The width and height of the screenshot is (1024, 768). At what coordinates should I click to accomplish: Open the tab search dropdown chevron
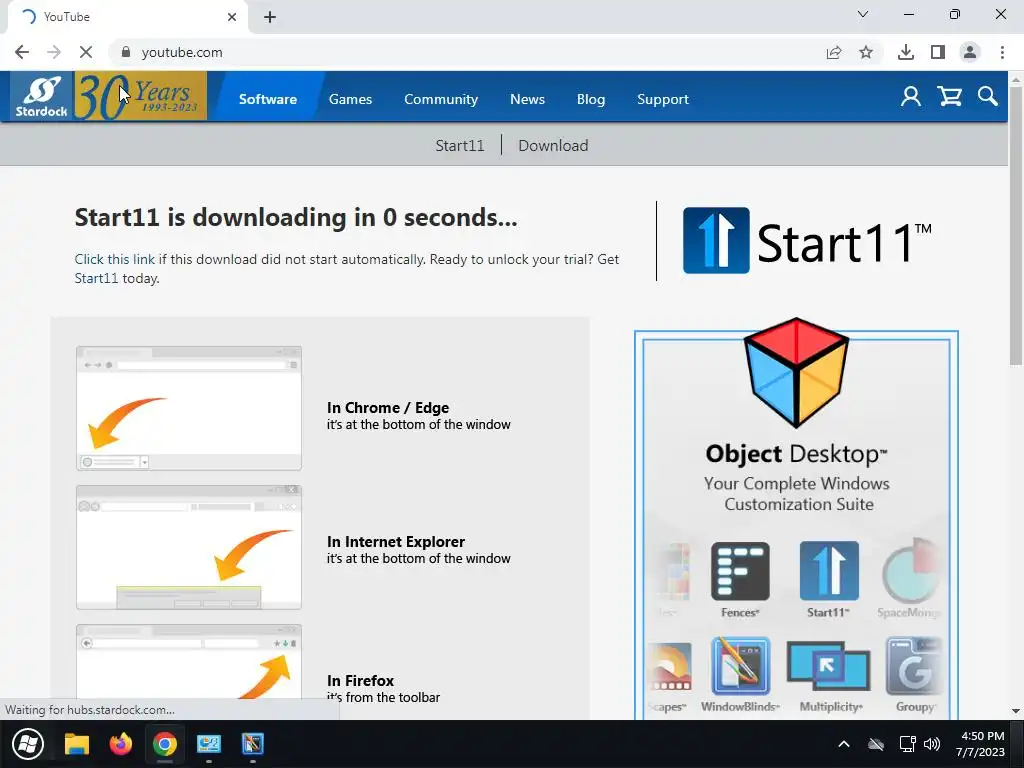(x=863, y=14)
